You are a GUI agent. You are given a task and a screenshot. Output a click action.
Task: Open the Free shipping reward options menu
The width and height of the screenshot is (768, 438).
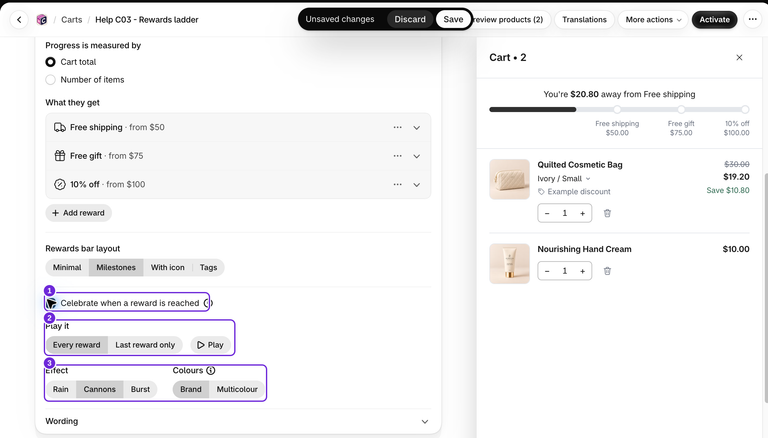(397, 127)
